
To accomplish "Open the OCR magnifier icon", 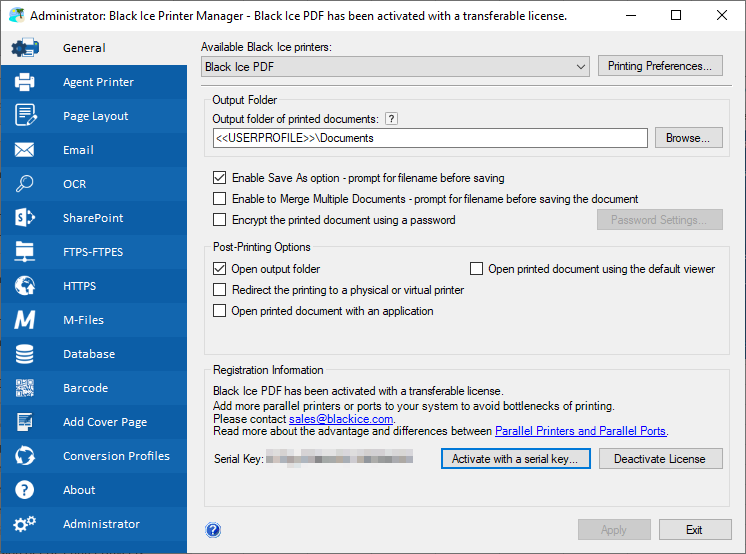I will [x=25, y=184].
